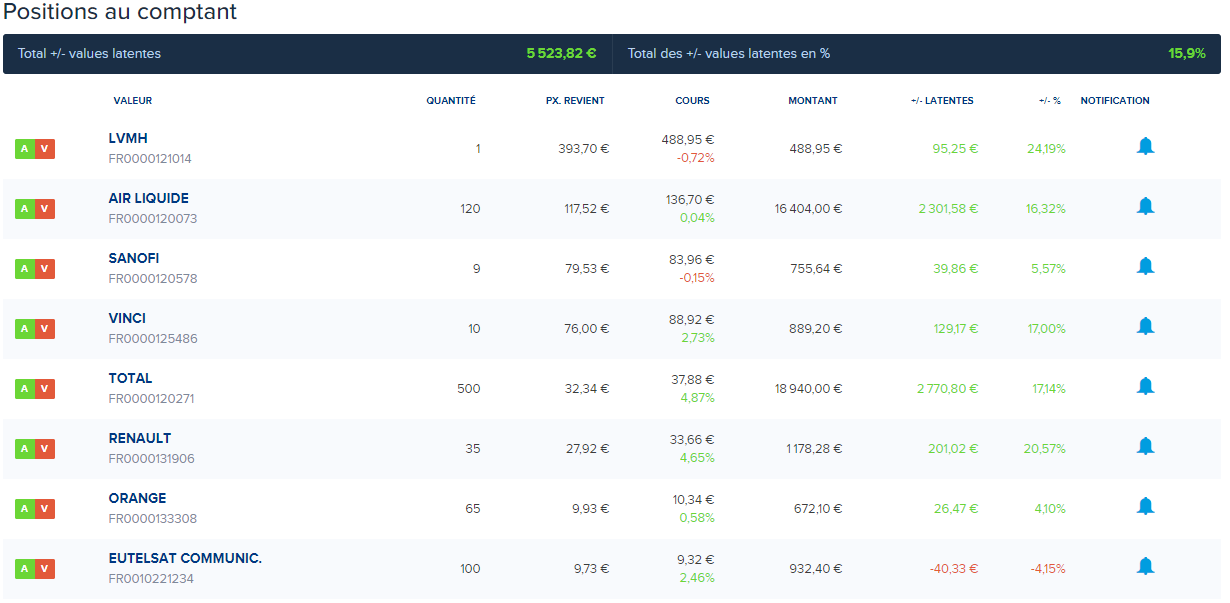Click the EUTELSAT COMMUNIC. notification bell
The image size is (1230, 603).
point(1145,567)
